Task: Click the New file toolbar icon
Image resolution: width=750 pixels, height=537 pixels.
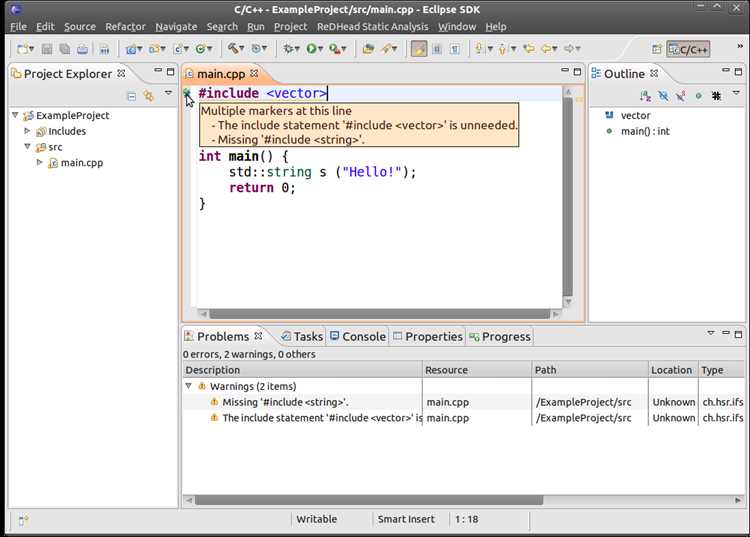Action: pos(22,49)
